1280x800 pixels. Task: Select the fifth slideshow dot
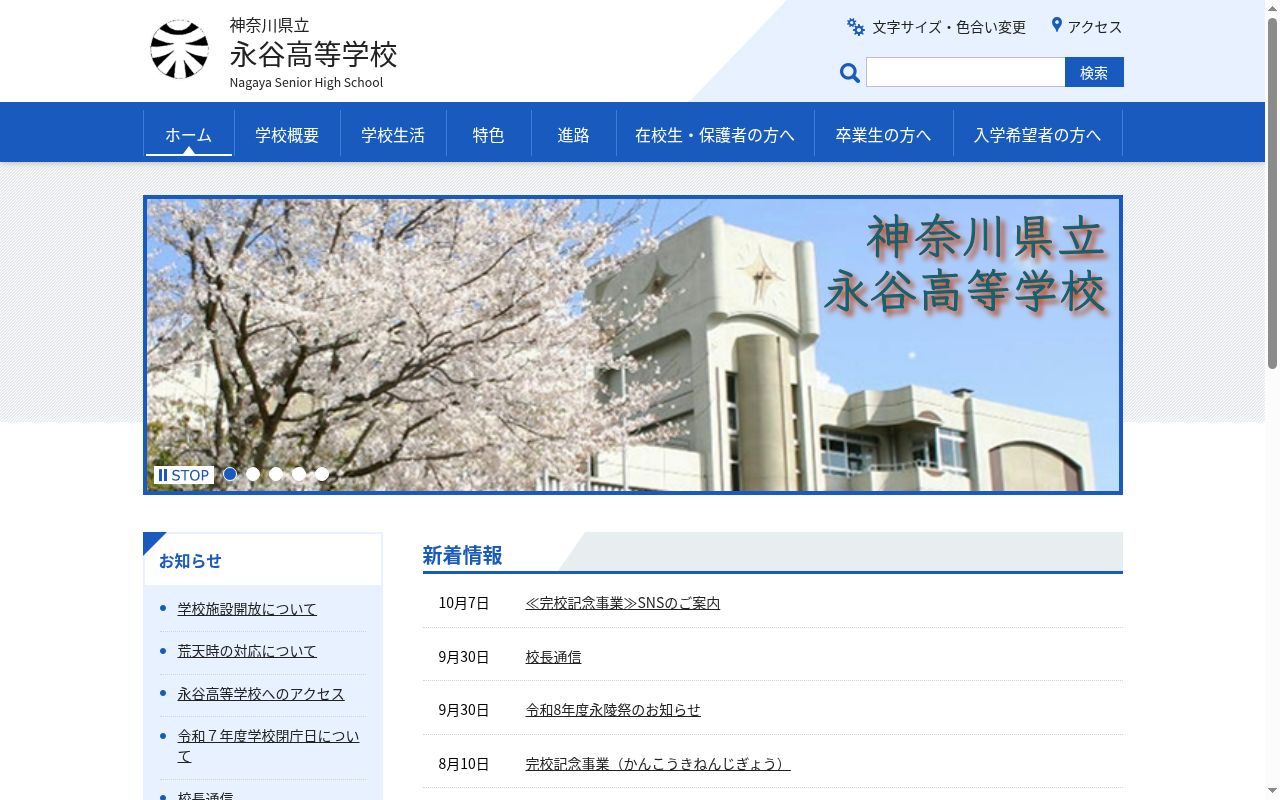pyautogui.click(x=322, y=474)
